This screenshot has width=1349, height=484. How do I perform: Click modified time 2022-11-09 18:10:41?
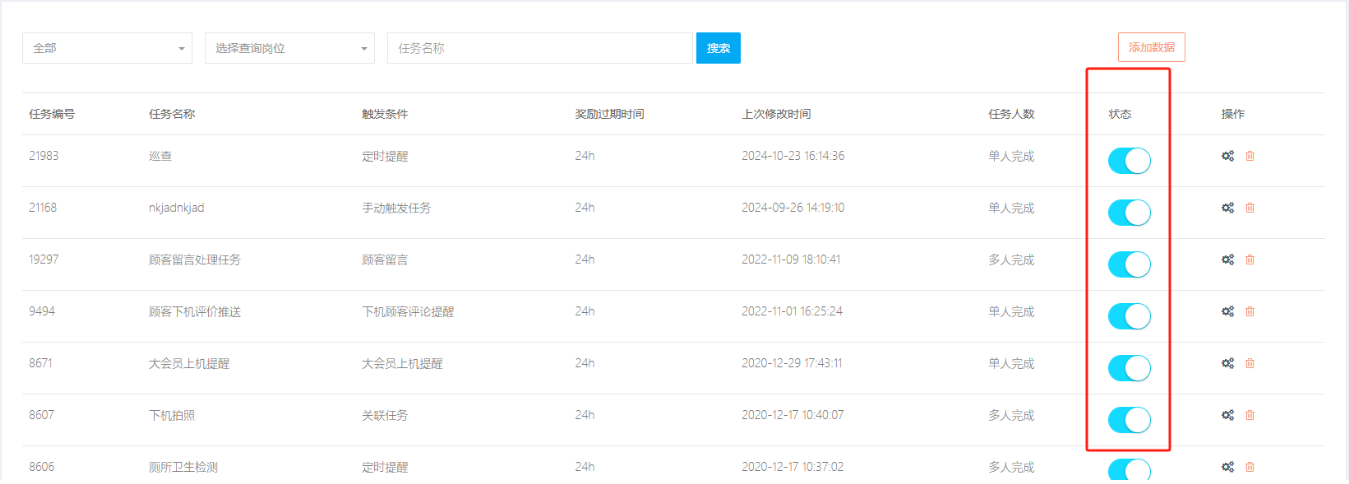pyautogui.click(x=791, y=260)
